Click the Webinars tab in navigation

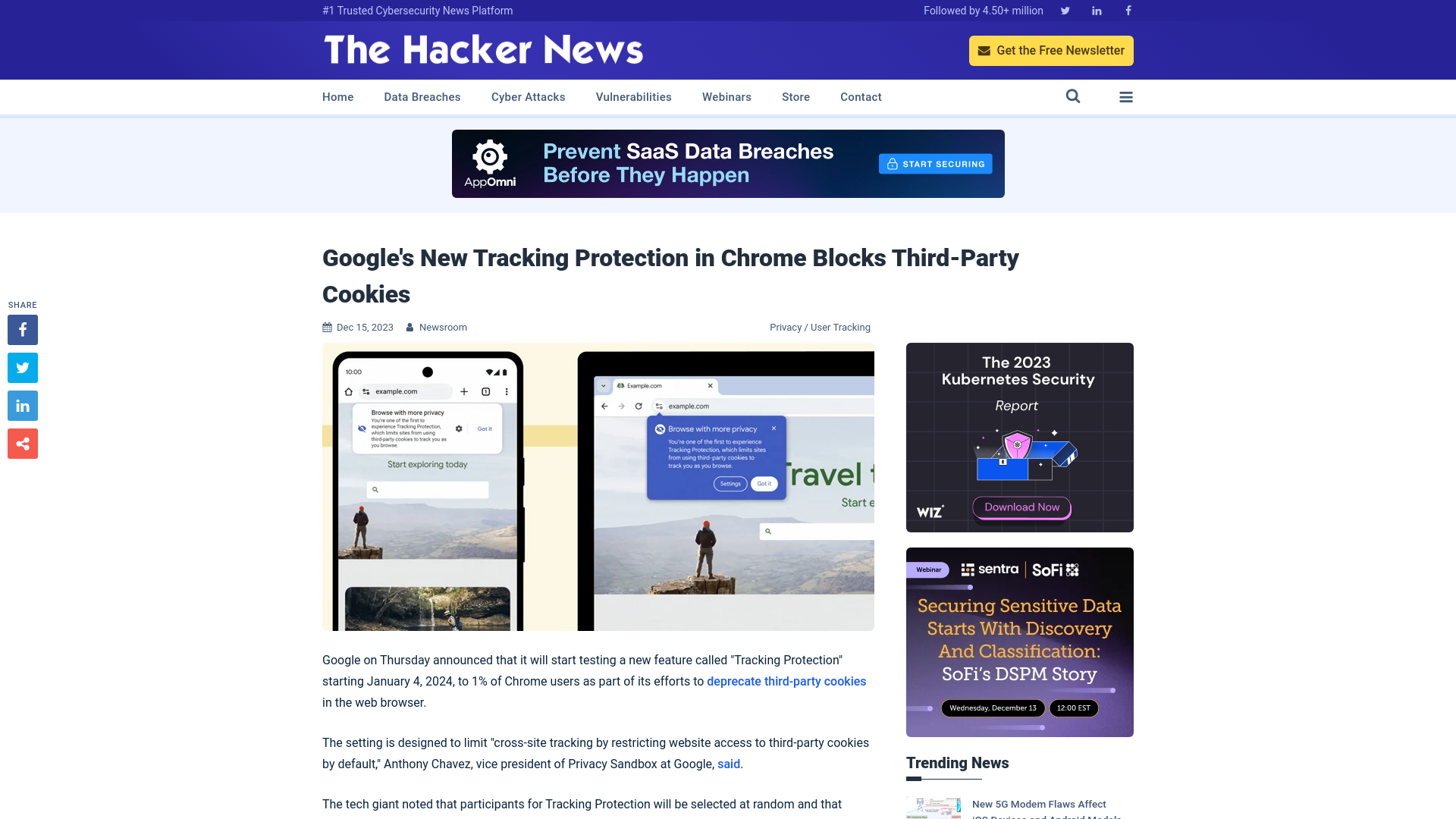coord(727,96)
